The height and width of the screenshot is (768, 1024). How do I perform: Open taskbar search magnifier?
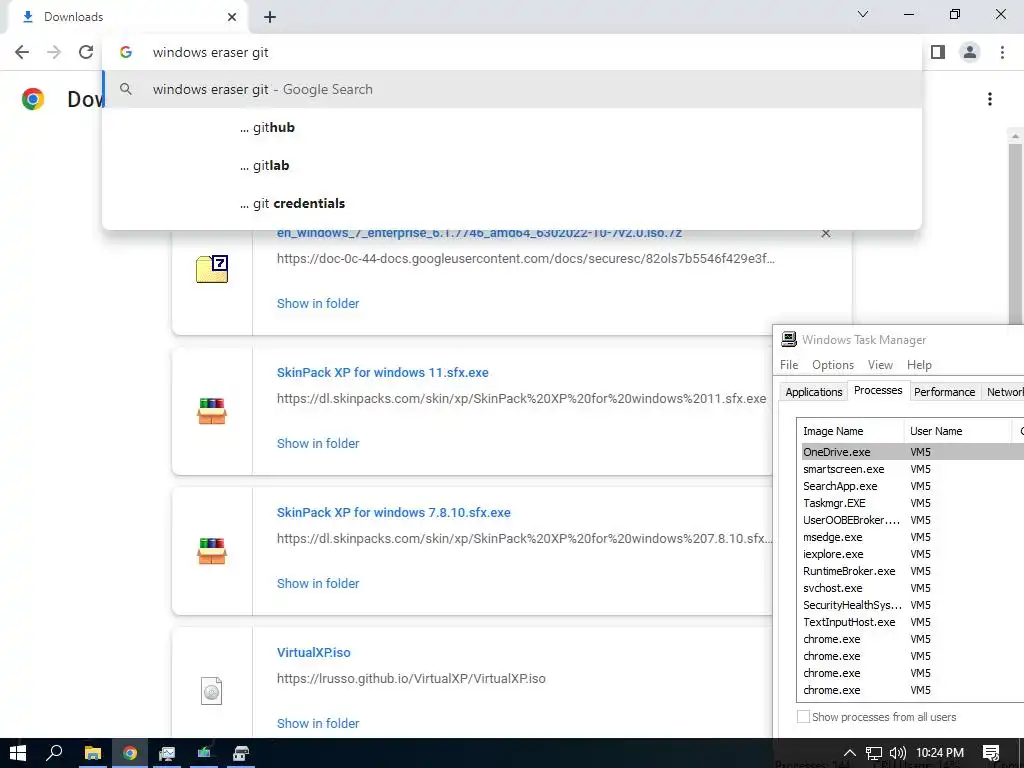[x=54, y=753]
